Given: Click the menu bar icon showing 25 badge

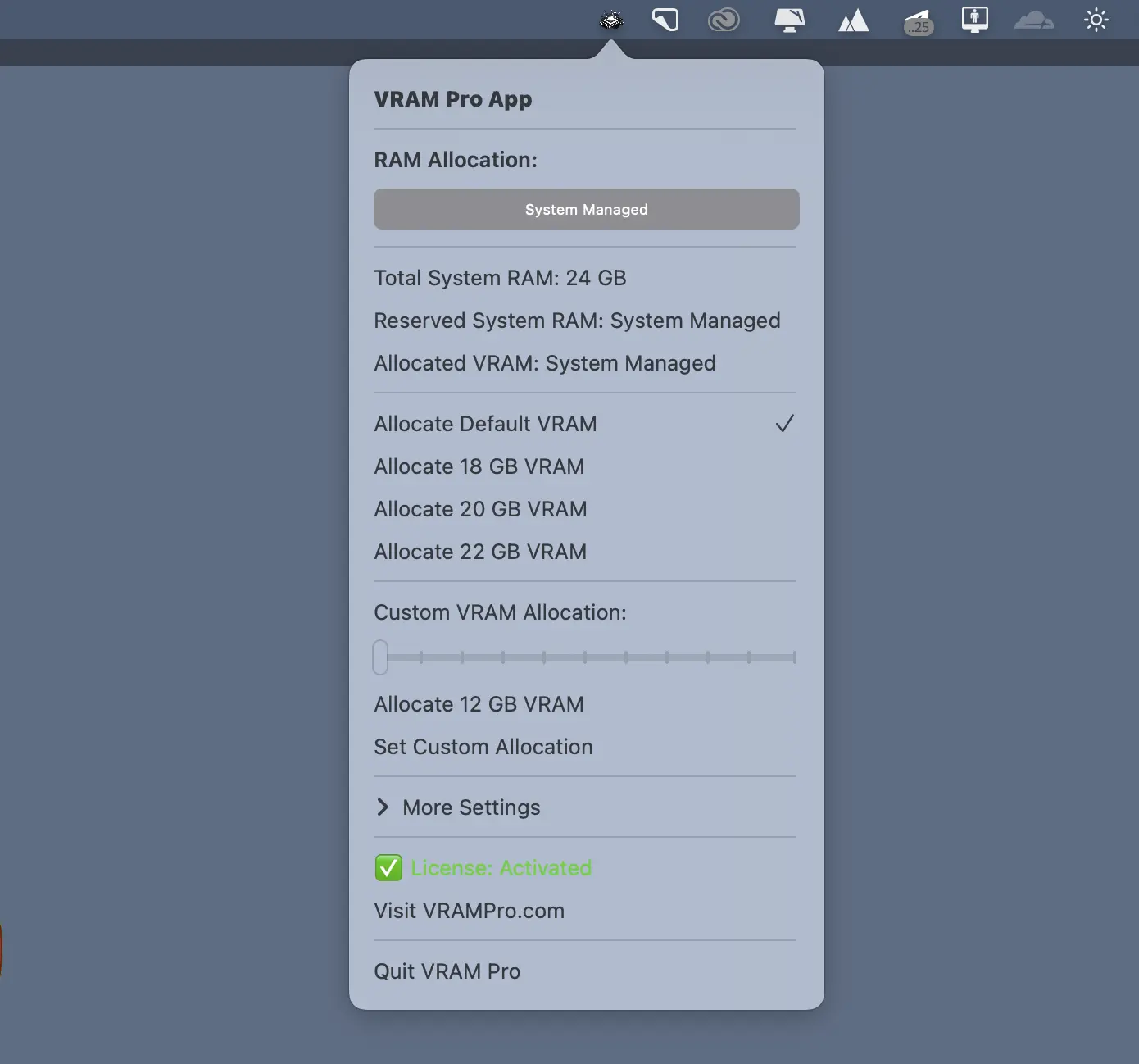Looking at the screenshot, I should click(x=918, y=22).
